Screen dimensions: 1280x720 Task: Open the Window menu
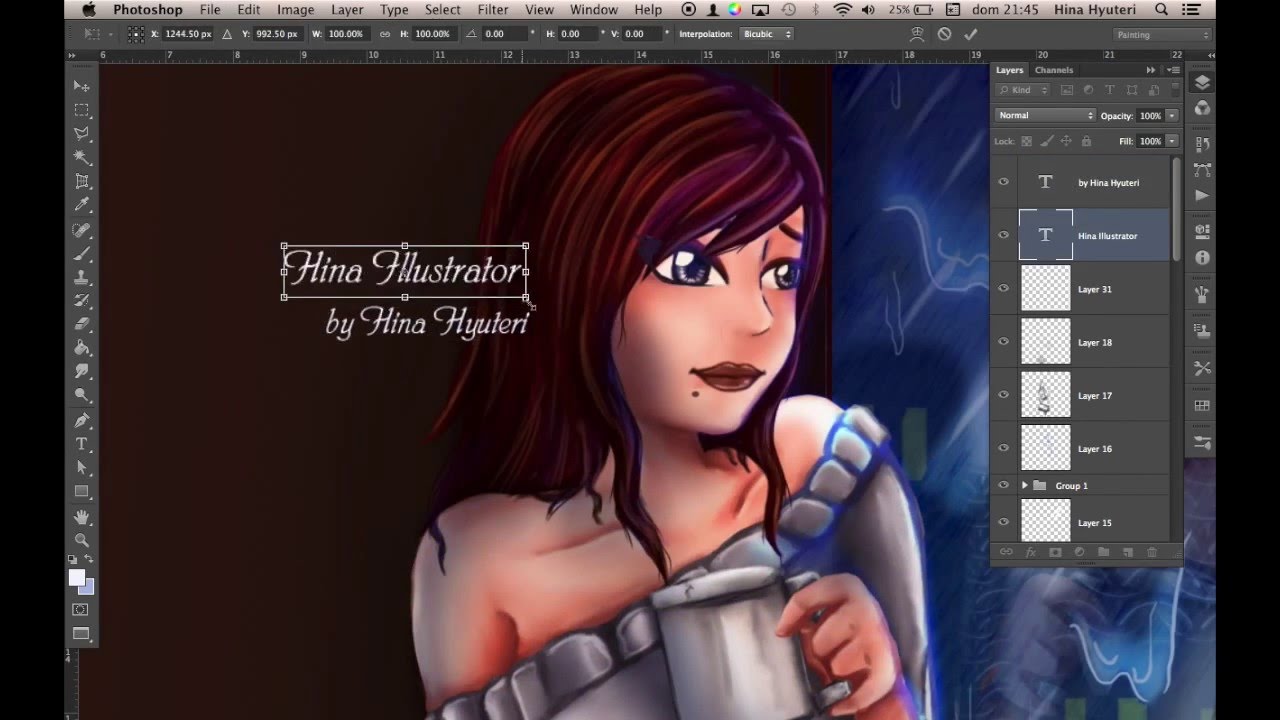coord(594,10)
